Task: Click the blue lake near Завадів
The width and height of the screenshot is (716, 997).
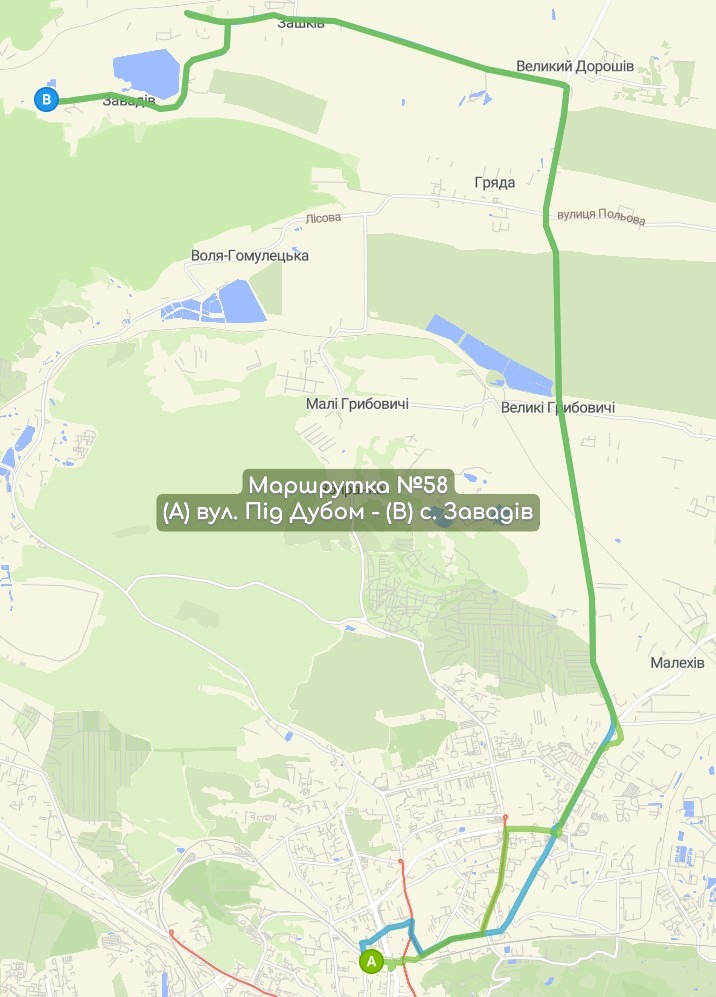Action: click(147, 72)
